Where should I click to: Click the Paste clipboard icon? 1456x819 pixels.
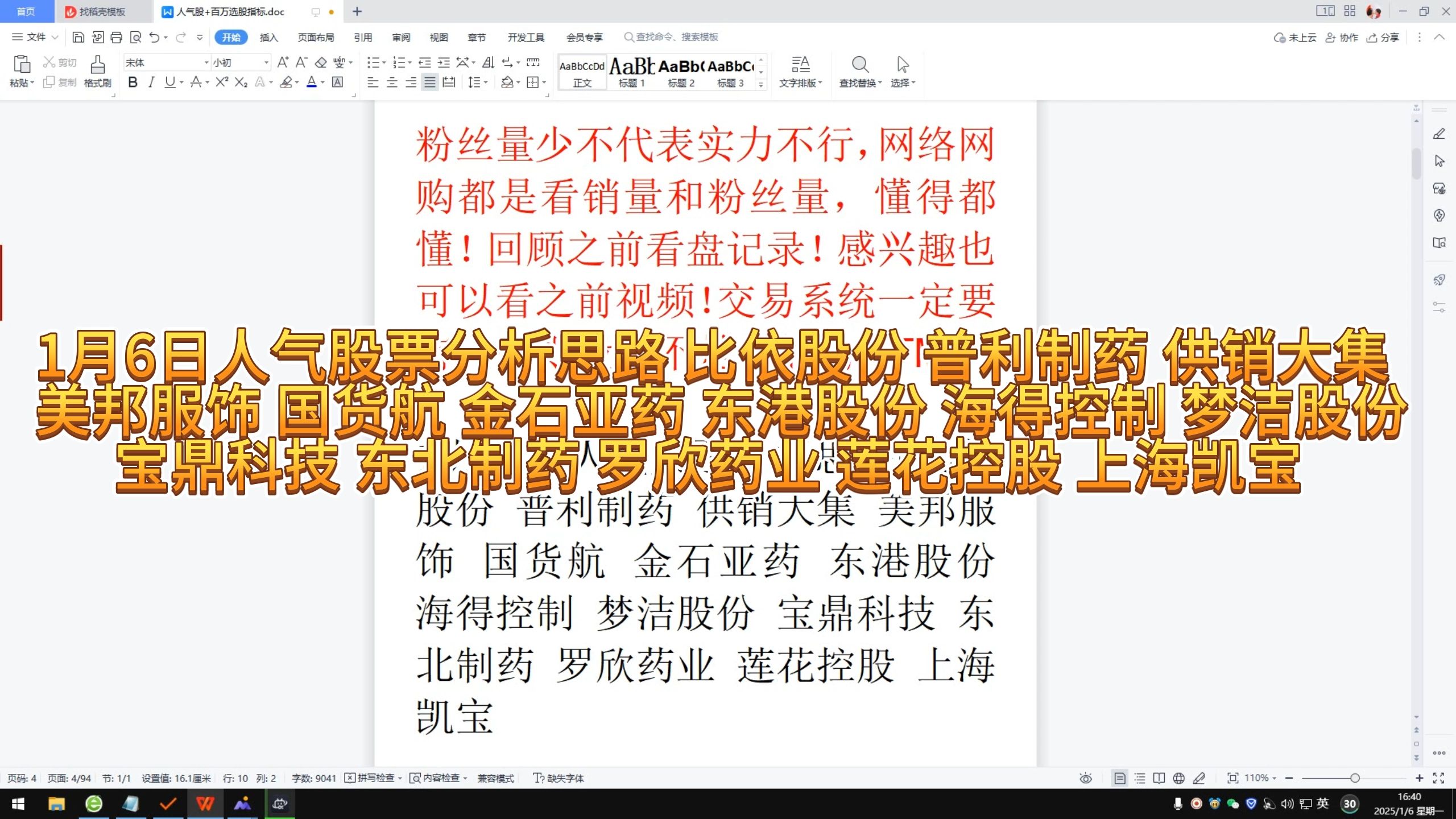(22, 64)
